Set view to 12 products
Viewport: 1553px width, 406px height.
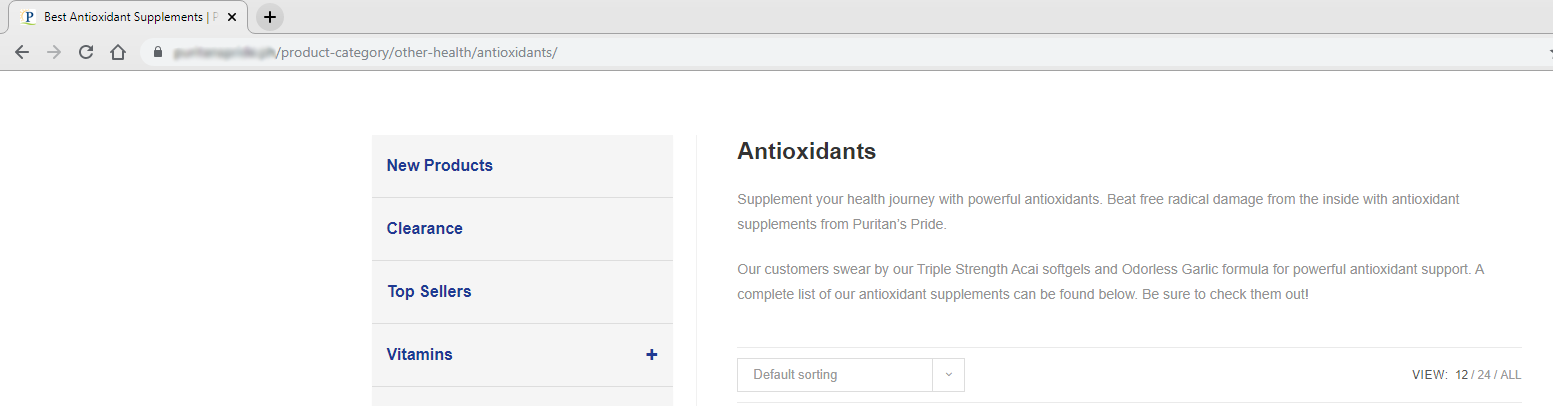tap(1461, 375)
